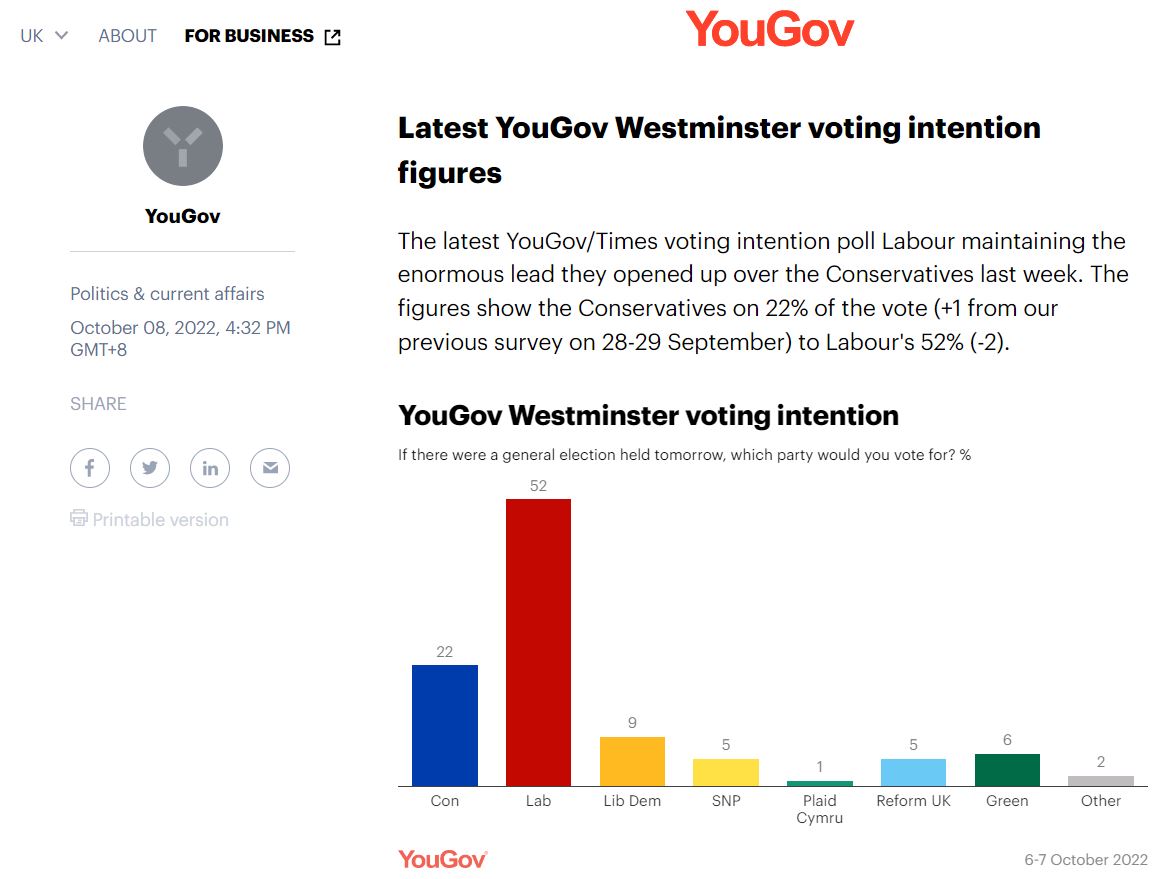Viewport: 1159px width, 879px height.
Task: Open the Politics & current affairs link
Action: point(166,293)
